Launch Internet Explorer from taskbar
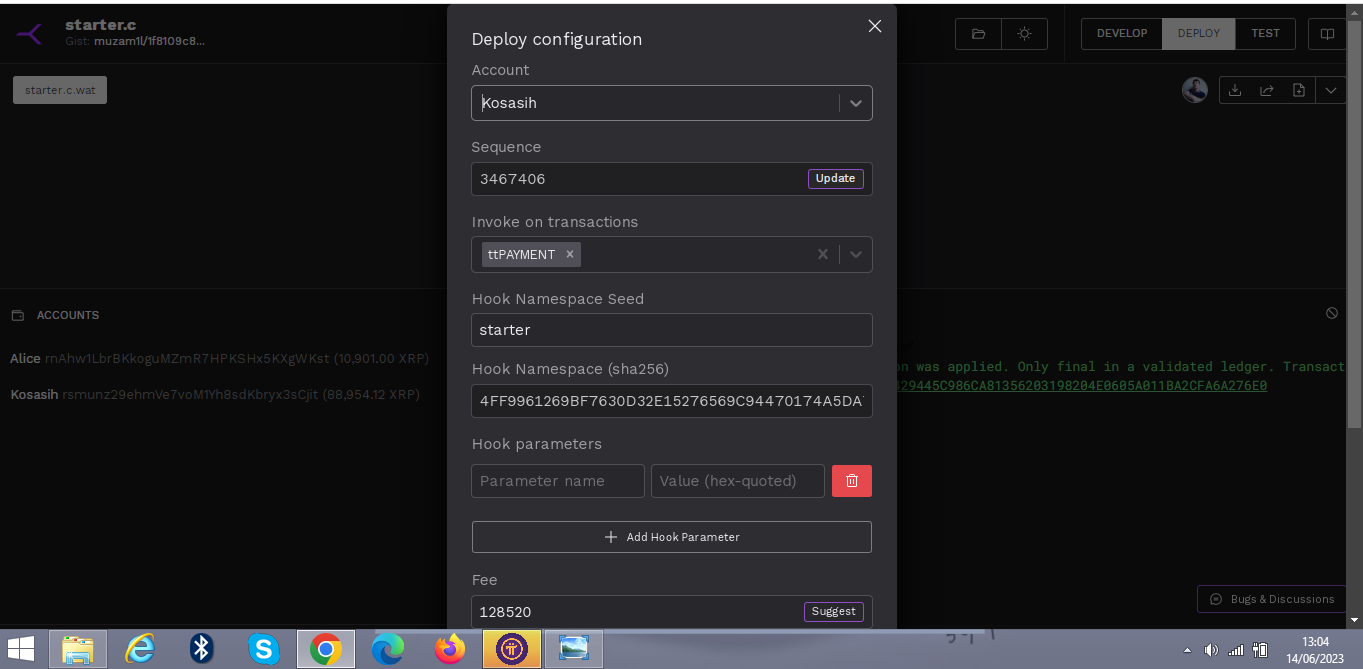 tap(140, 650)
